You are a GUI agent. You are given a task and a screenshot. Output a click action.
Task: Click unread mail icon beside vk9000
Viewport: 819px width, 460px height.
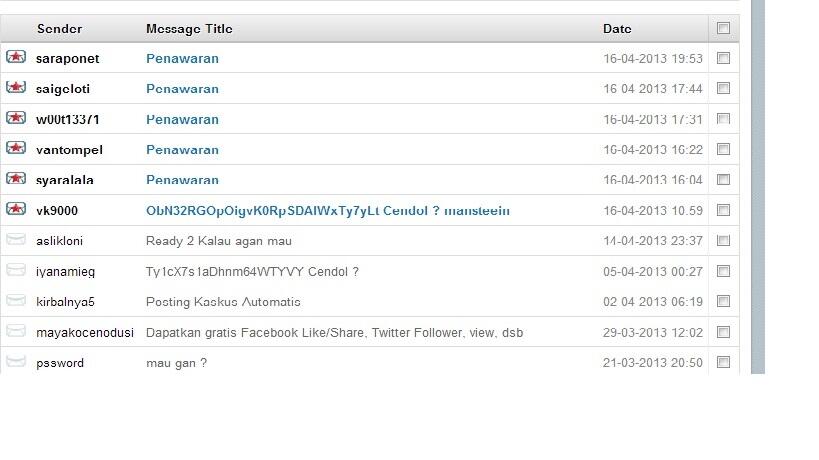coord(15,209)
